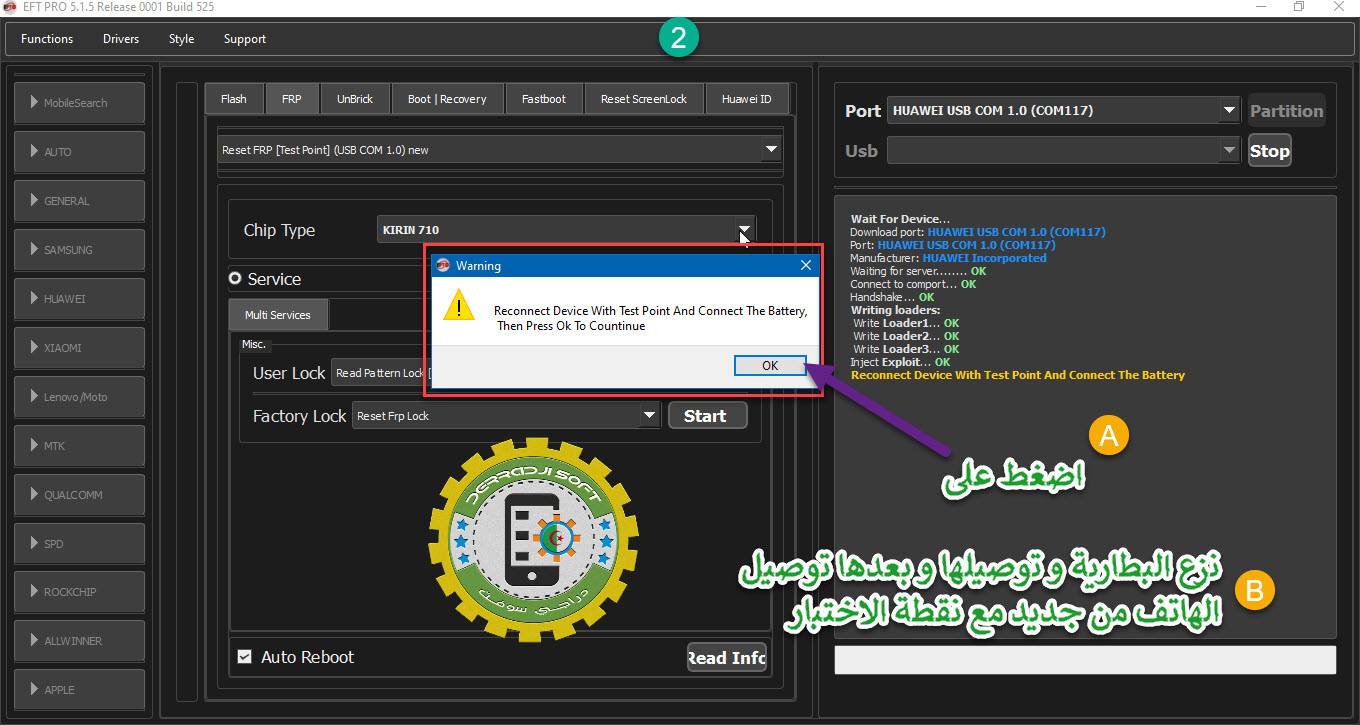Expand Lenovo/Moto sidebar section
This screenshot has width=1360, height=725.
point(79,397)
